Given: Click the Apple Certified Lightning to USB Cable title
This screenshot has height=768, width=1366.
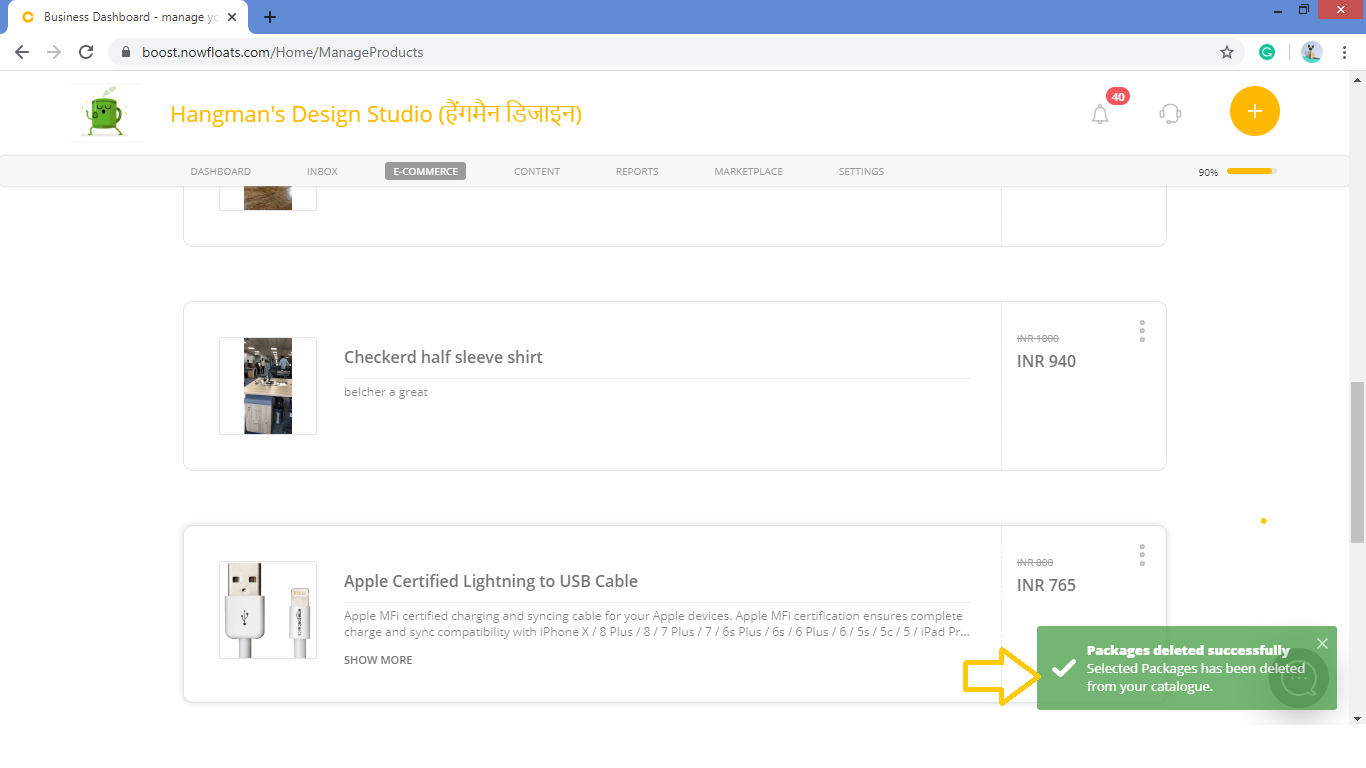Looking at the screenshot, I should tap(491, 581).
